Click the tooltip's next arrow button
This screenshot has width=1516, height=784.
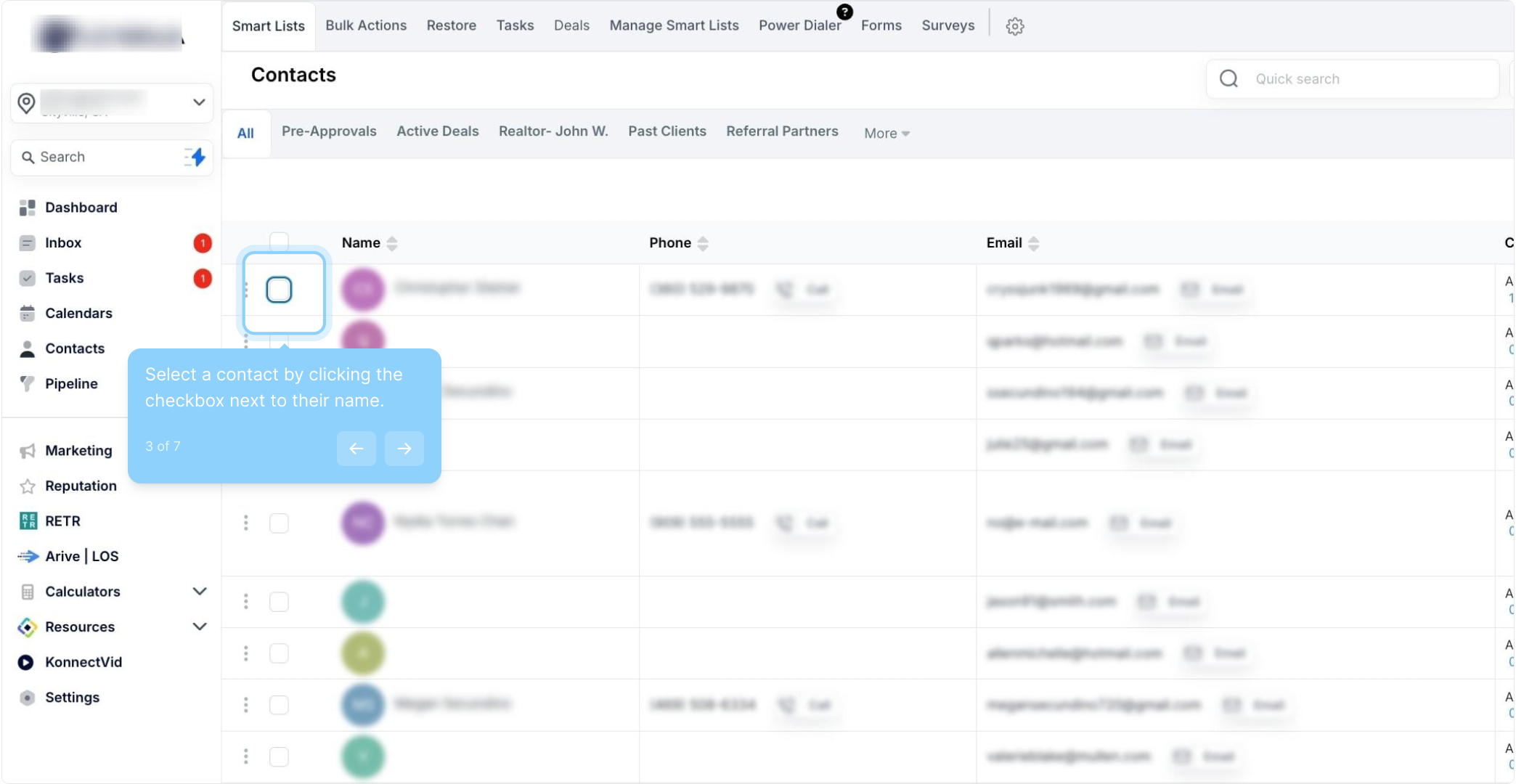pyautogui.click(x=404, y=449)
